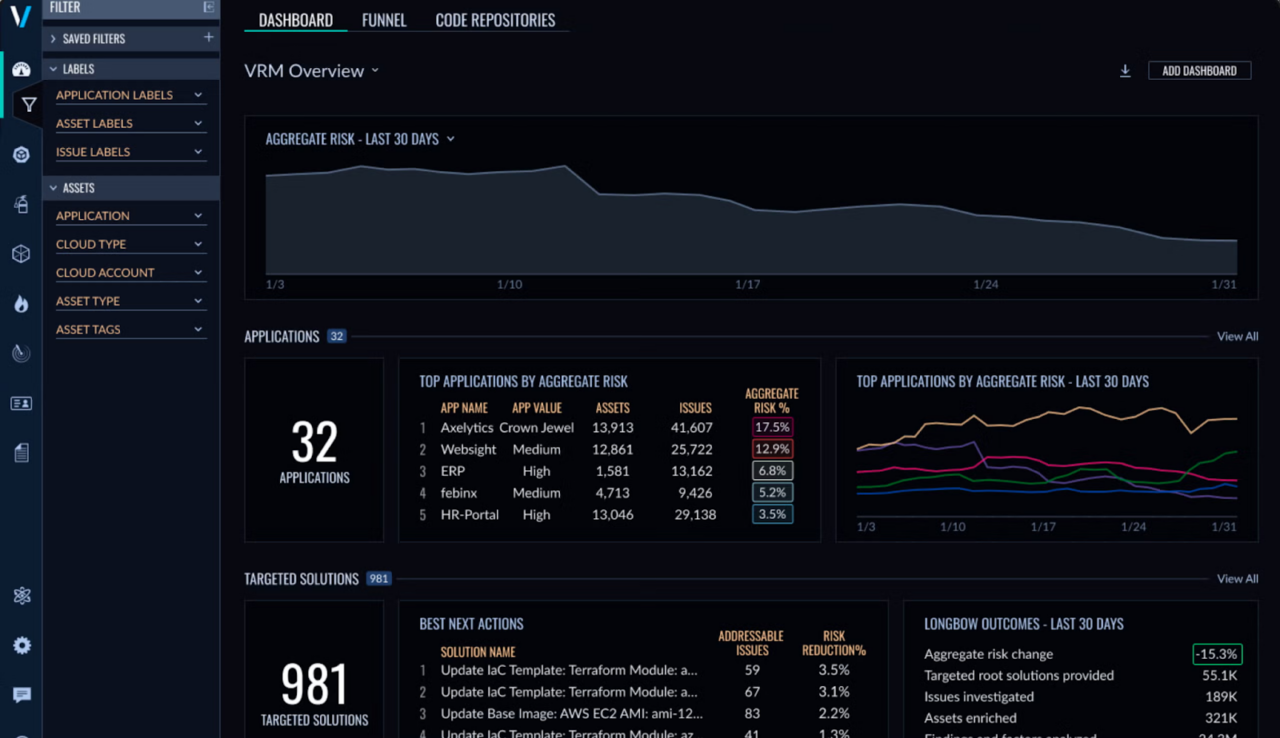Expand the Saved Filters section
The width and height of the screenshot is (1280, 738).
pos(53,39)
